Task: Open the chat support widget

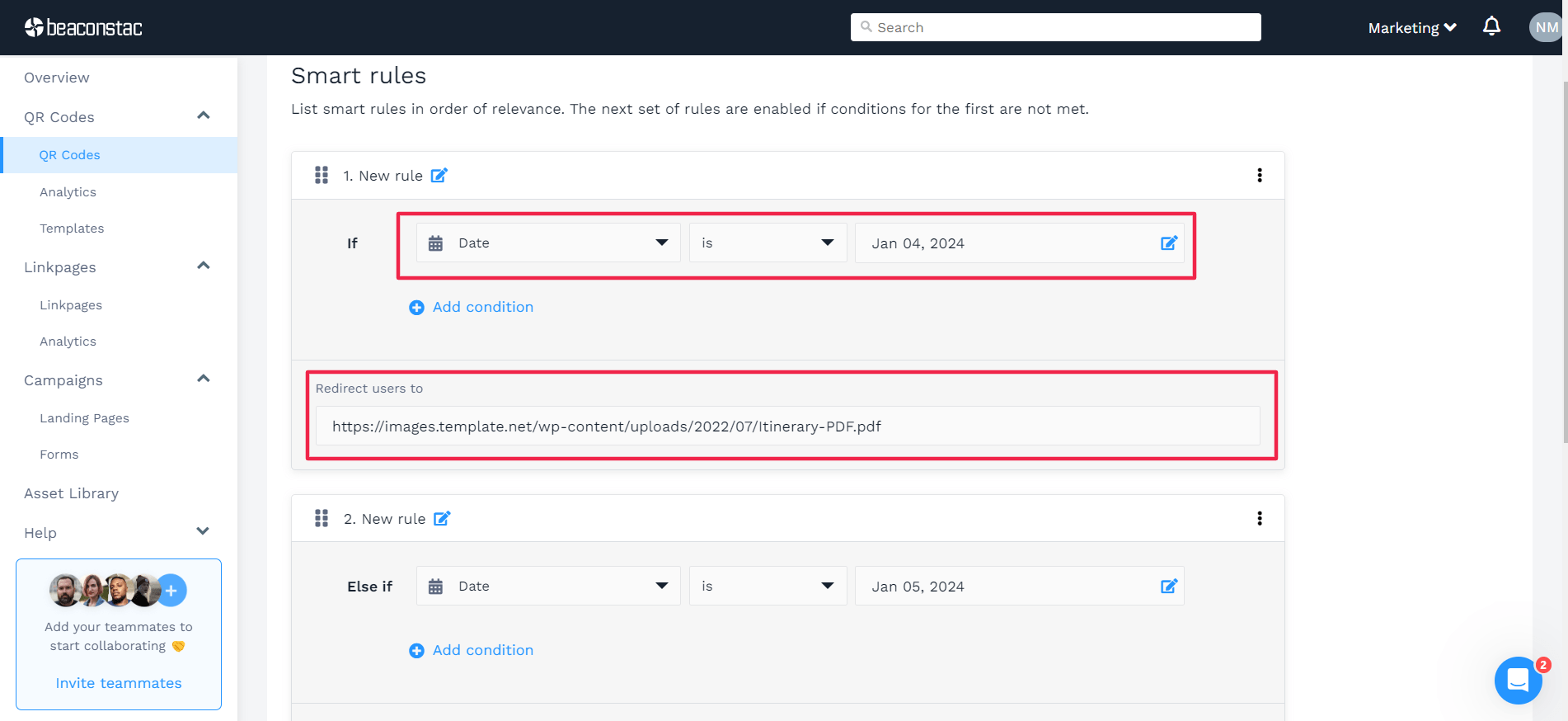Action: coord(1517,680)
